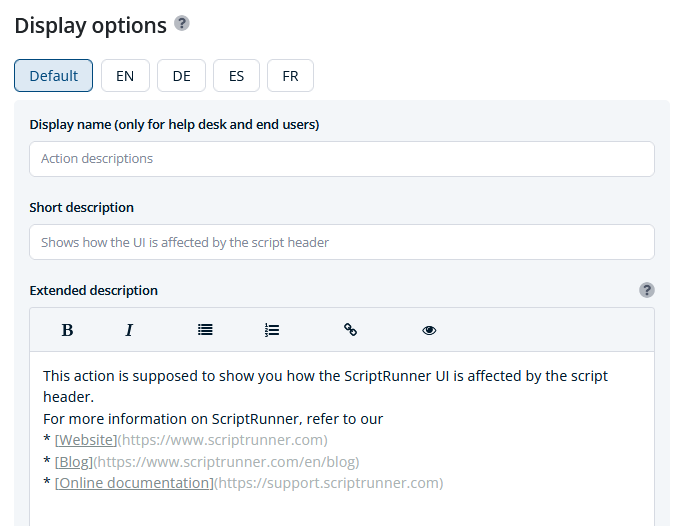Click the URL text (https://www.scriptrunner.com)
This screenshot has height=526, width=680.
[x=222, y=440]
